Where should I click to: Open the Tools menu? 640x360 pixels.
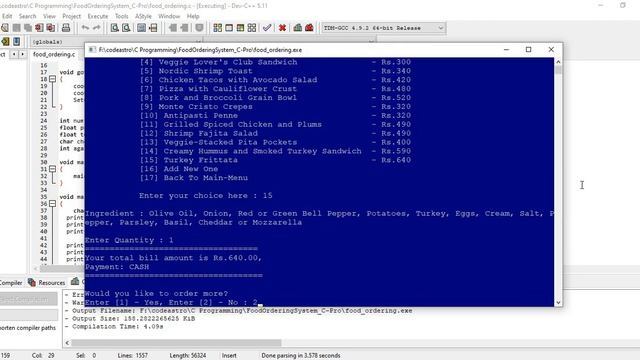tap(122, 16)
